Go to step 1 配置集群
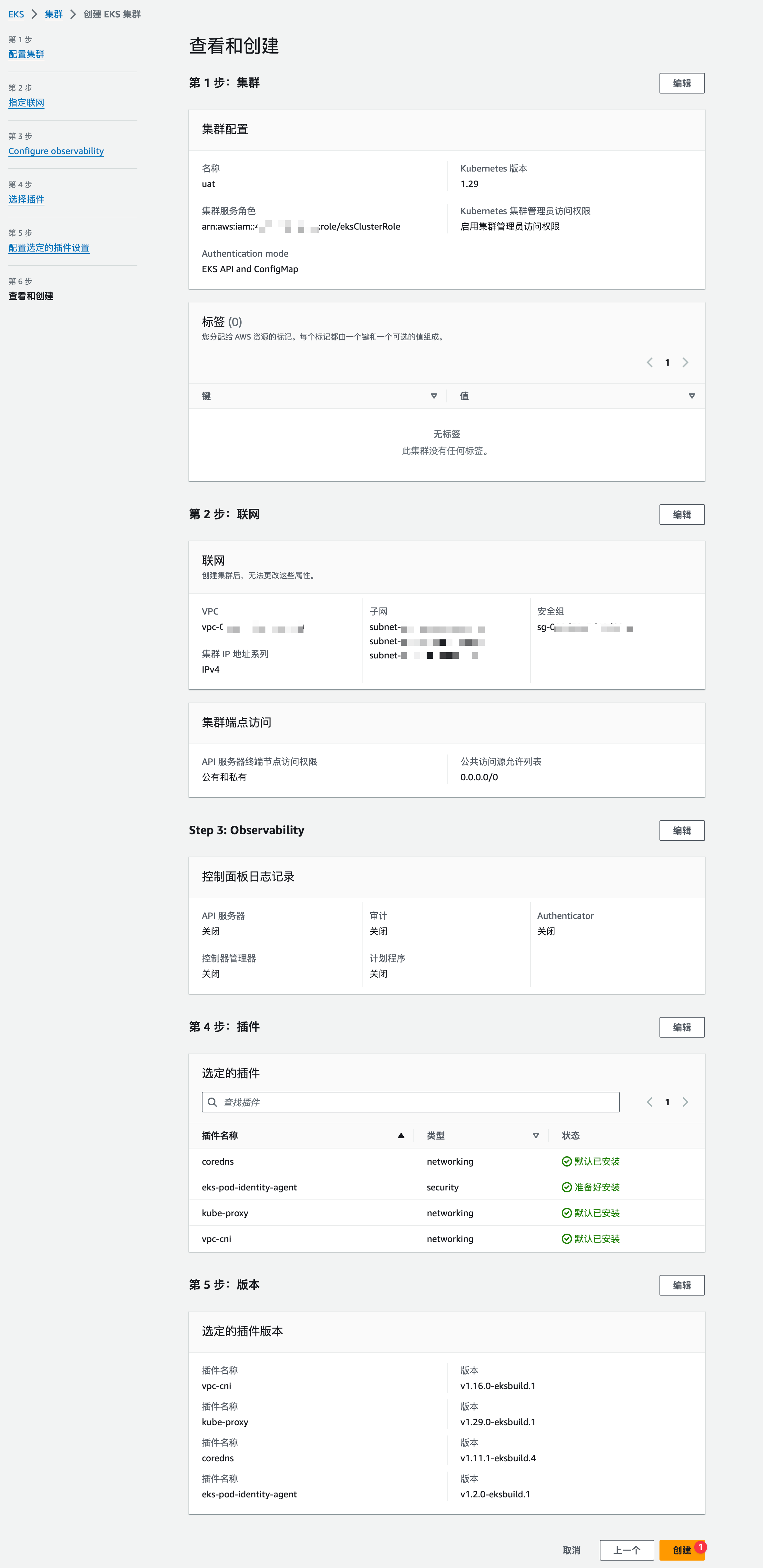The image size is (763, 1568). click(x=26, y=54)
